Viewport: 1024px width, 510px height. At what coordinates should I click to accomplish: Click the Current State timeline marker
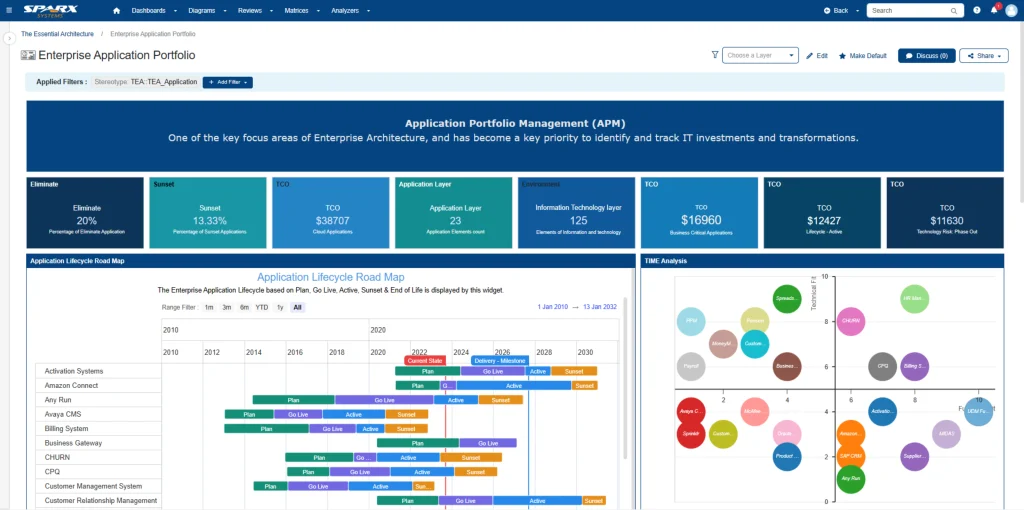[x=425, y=360]
